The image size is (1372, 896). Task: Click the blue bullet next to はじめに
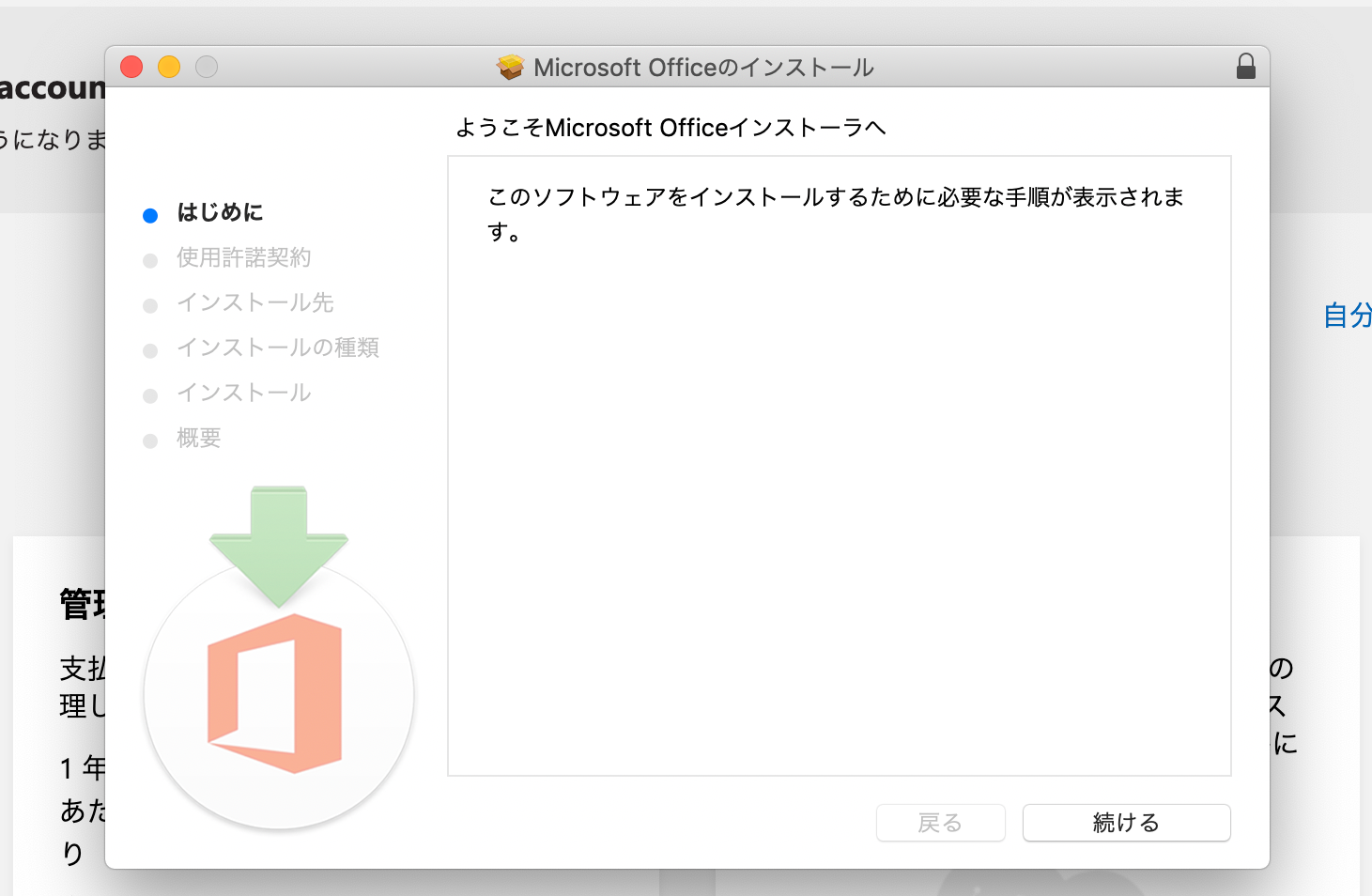150,216
